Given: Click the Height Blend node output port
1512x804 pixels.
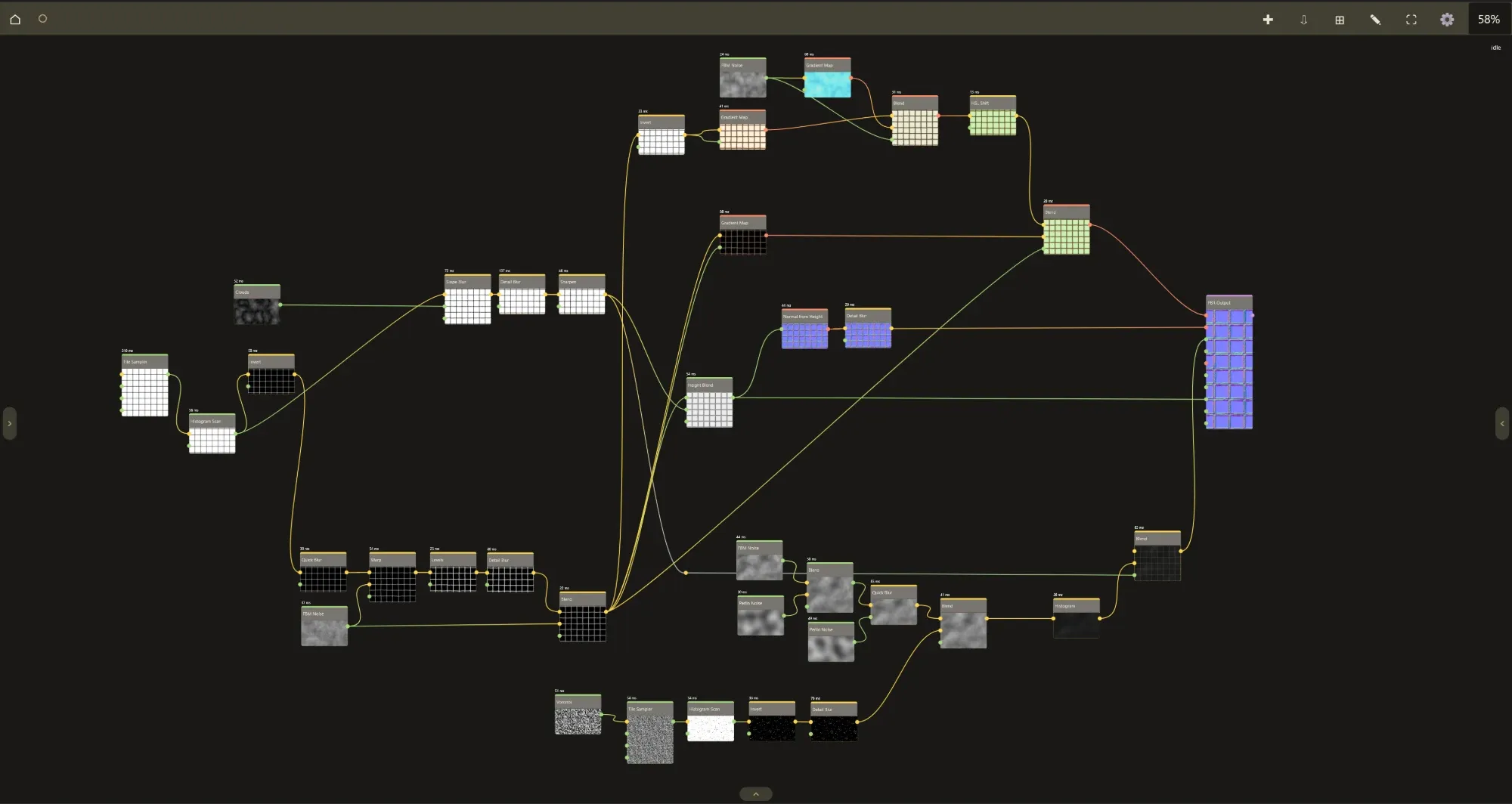Looking at the screenshot, I should coord(733,397).
